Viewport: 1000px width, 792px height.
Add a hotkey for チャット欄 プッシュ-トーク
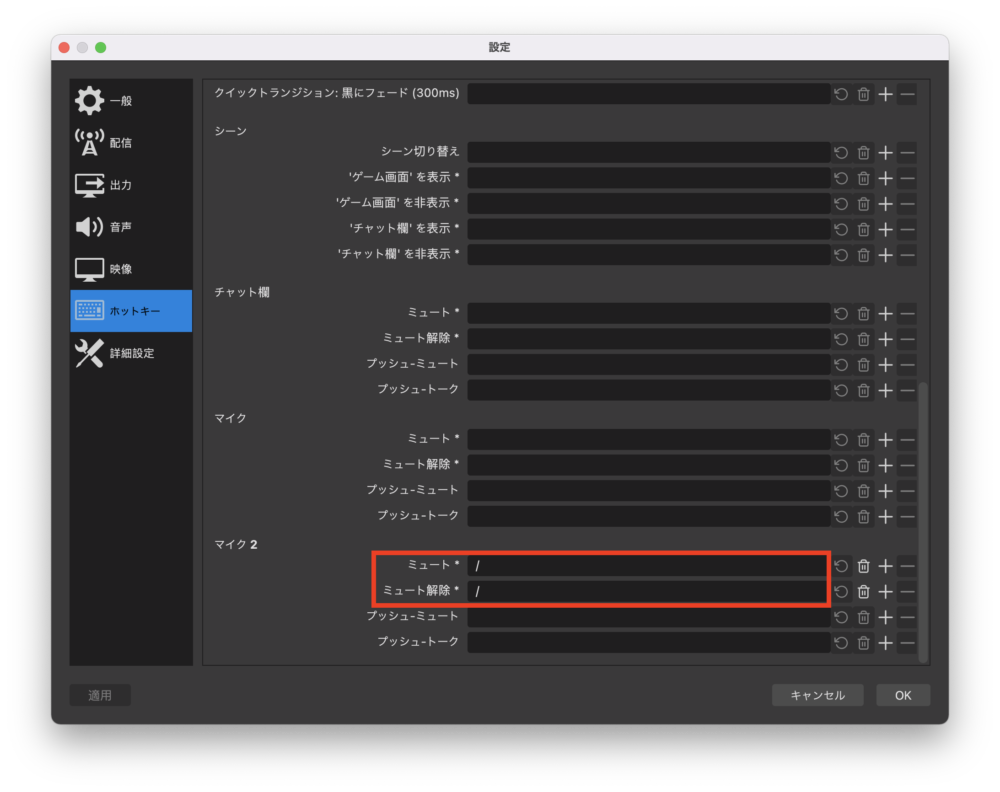[885, 390]
